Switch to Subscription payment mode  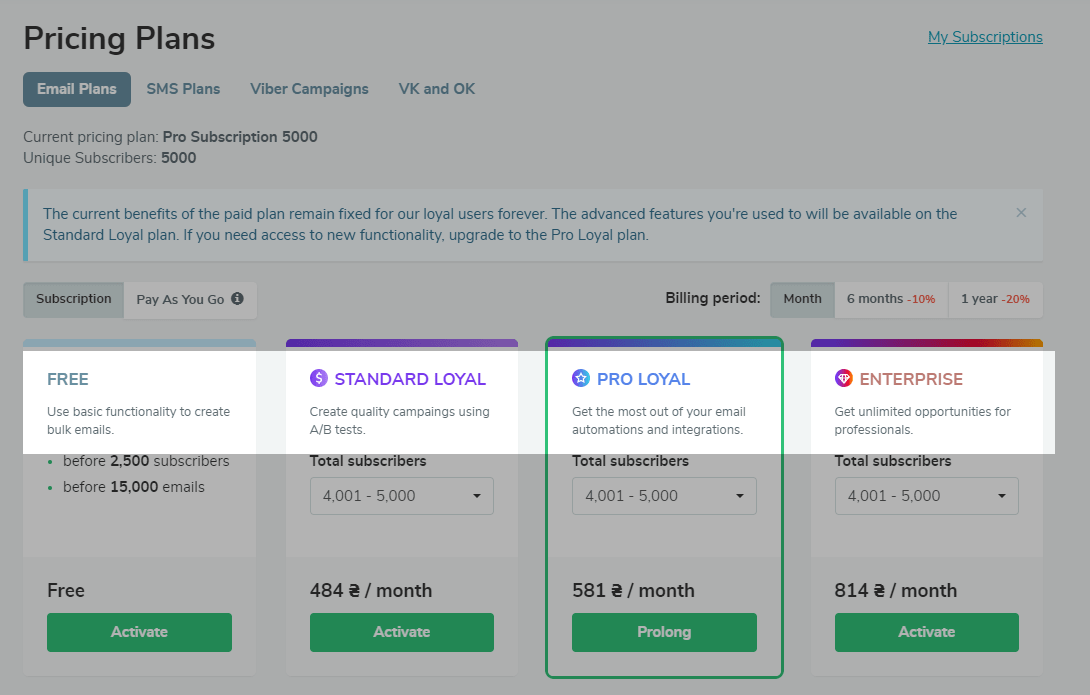pyautogui.click(x=74, y=300)
